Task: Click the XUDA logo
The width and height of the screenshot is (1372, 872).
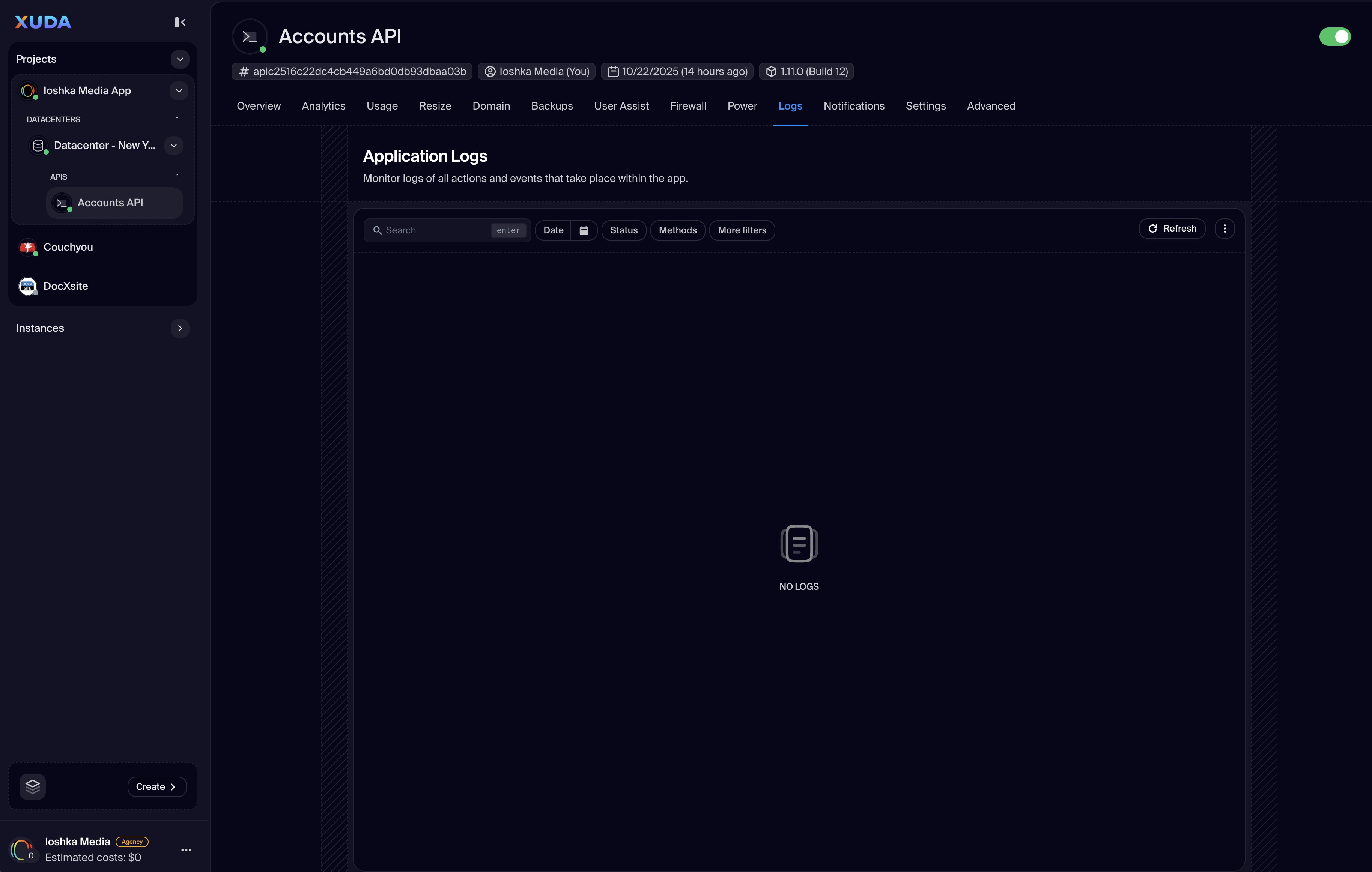Action: point(43,22)
